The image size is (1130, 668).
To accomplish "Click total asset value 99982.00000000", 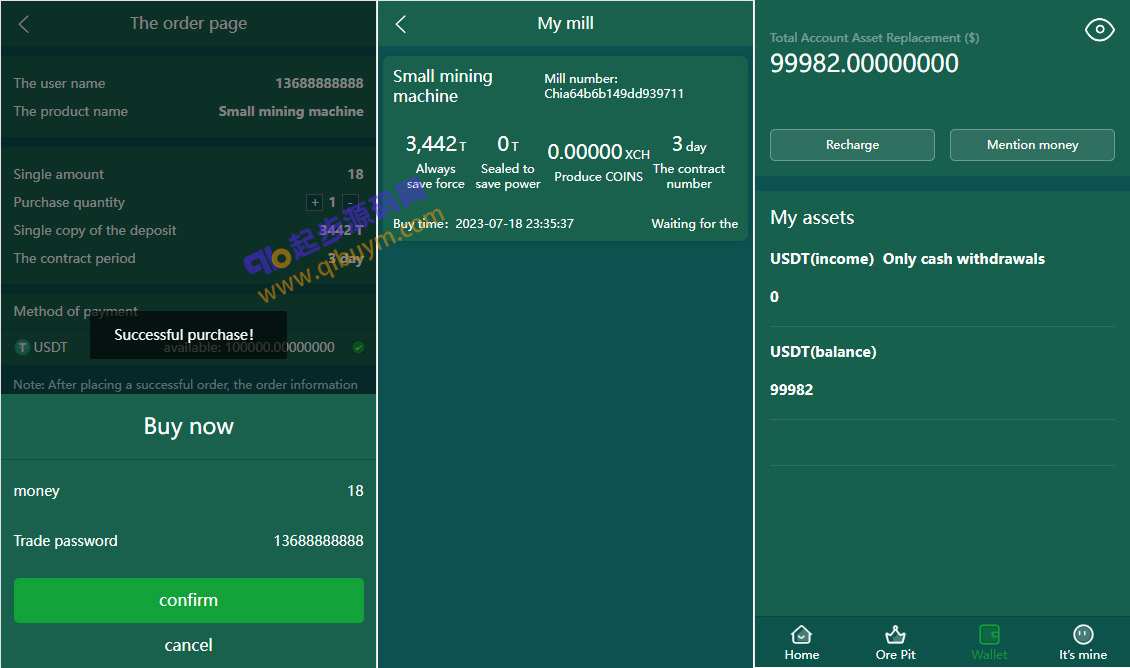I will [864, 63].
